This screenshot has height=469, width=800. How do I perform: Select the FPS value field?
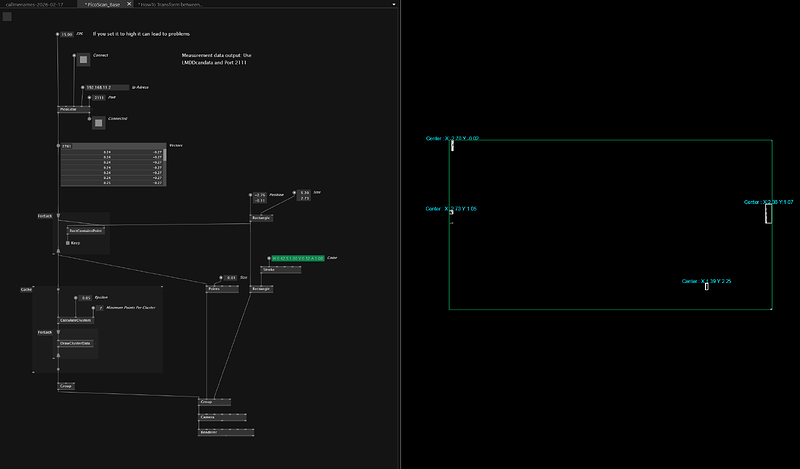(67, 34)
